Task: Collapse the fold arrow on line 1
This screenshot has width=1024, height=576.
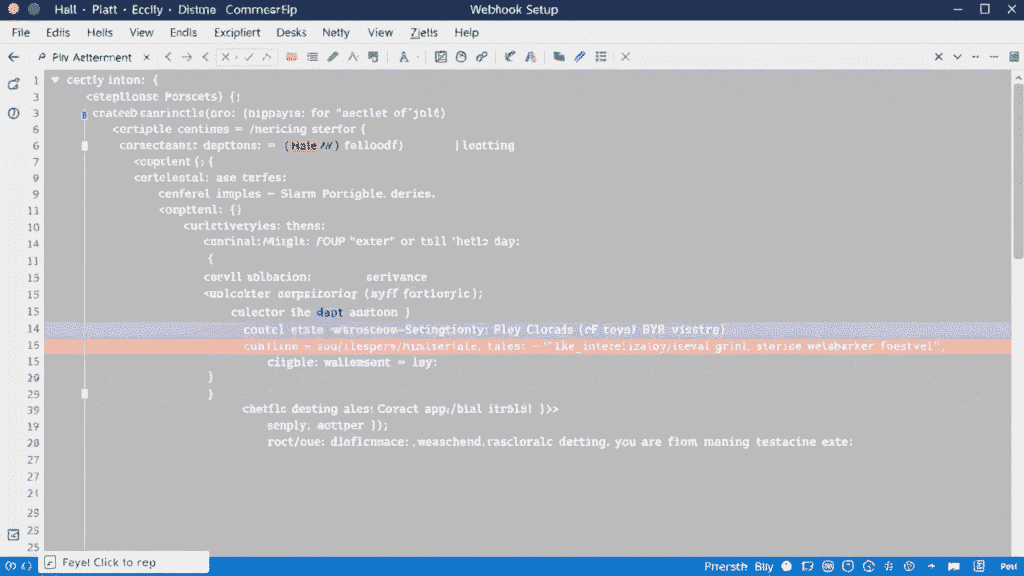Action: point(56,80)
